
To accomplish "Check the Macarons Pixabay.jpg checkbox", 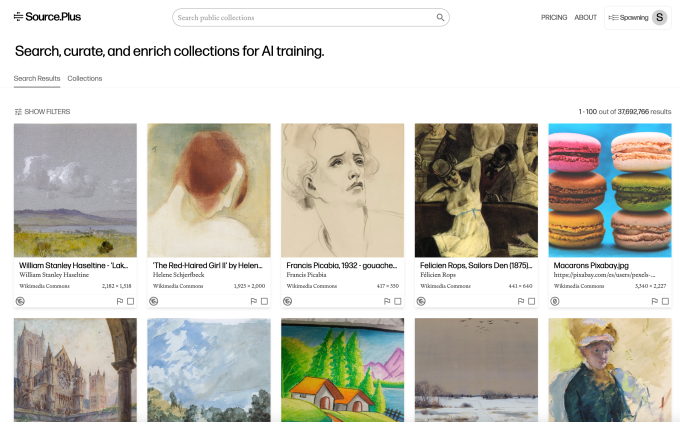I will click(x=666, y=300).
